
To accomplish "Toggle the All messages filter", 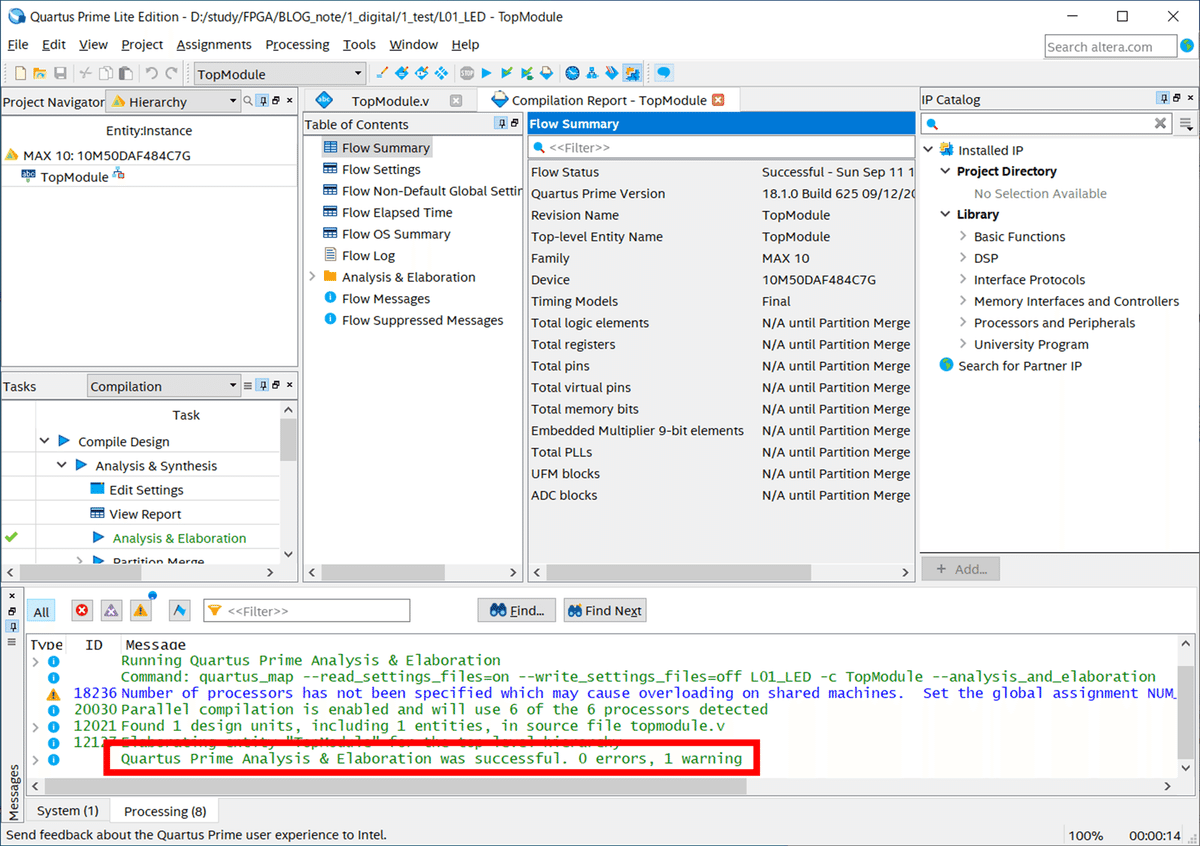I will [41, 612].
